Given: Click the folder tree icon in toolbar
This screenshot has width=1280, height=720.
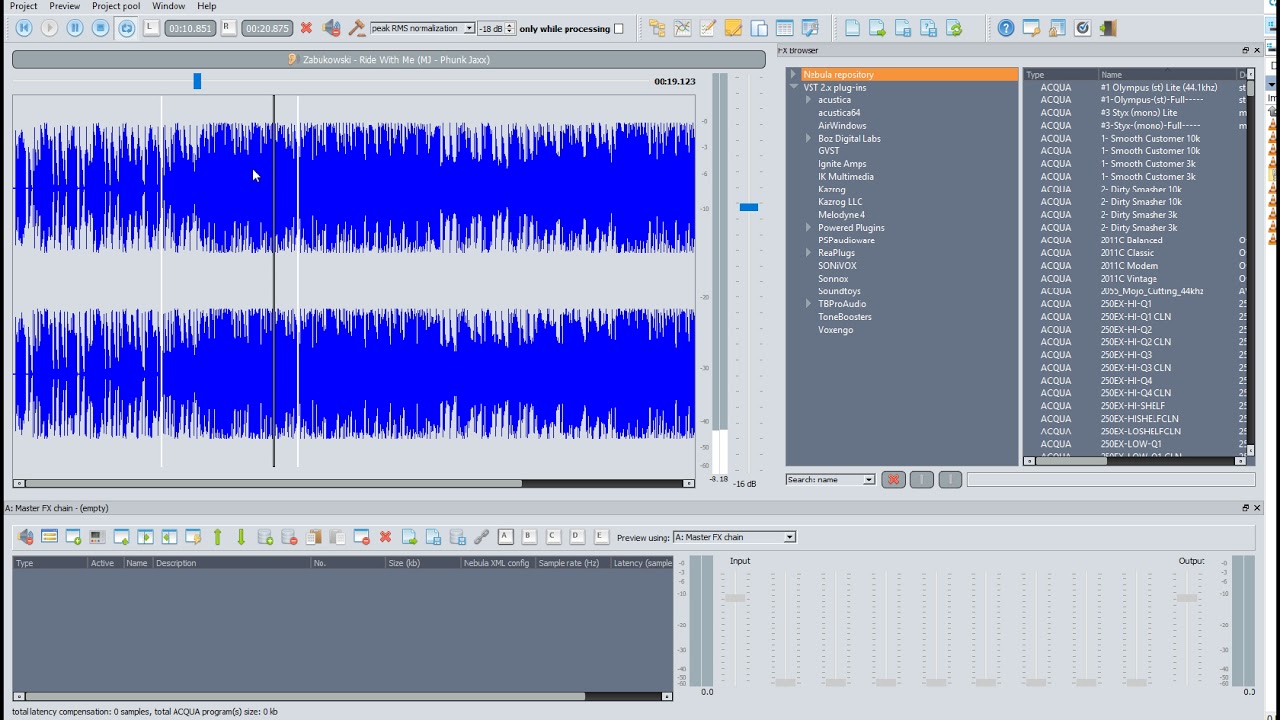Looking at the screenshot, I should 657,28.
